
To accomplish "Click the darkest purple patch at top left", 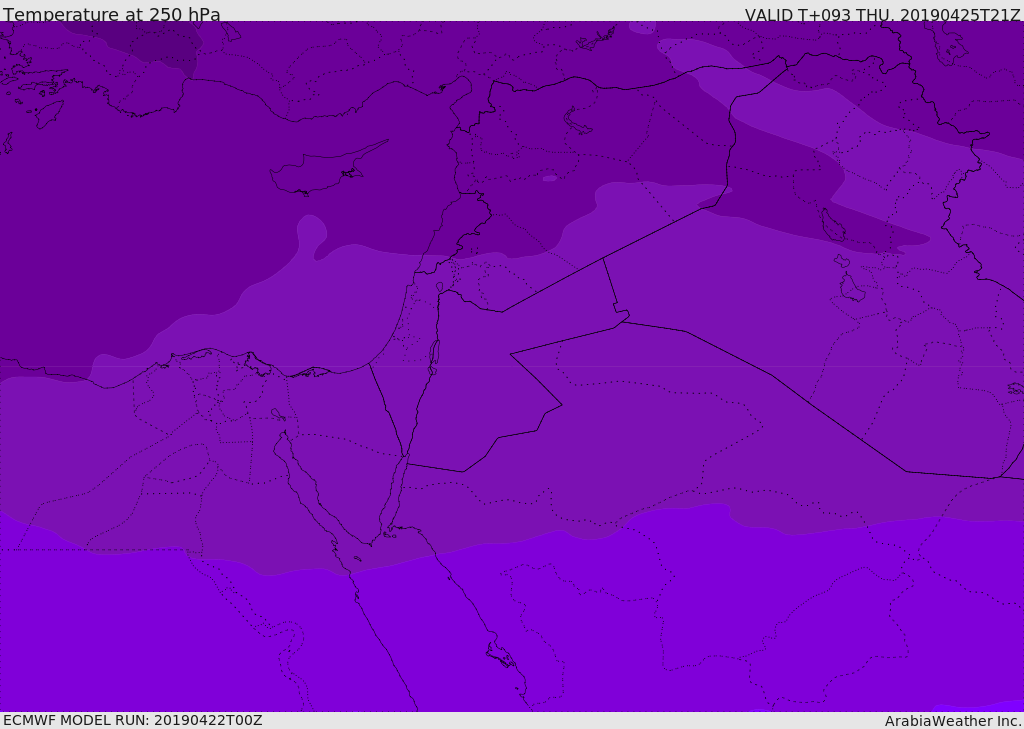I will coord(150,40).
